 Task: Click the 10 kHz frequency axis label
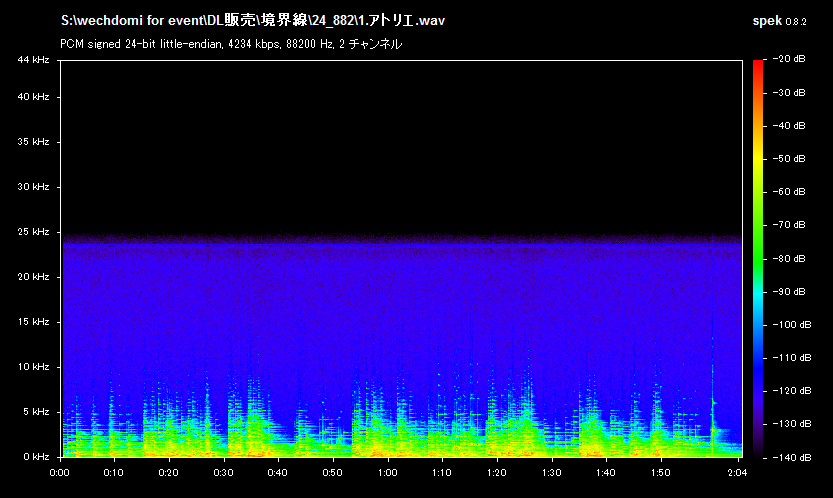tap(33, 367)
